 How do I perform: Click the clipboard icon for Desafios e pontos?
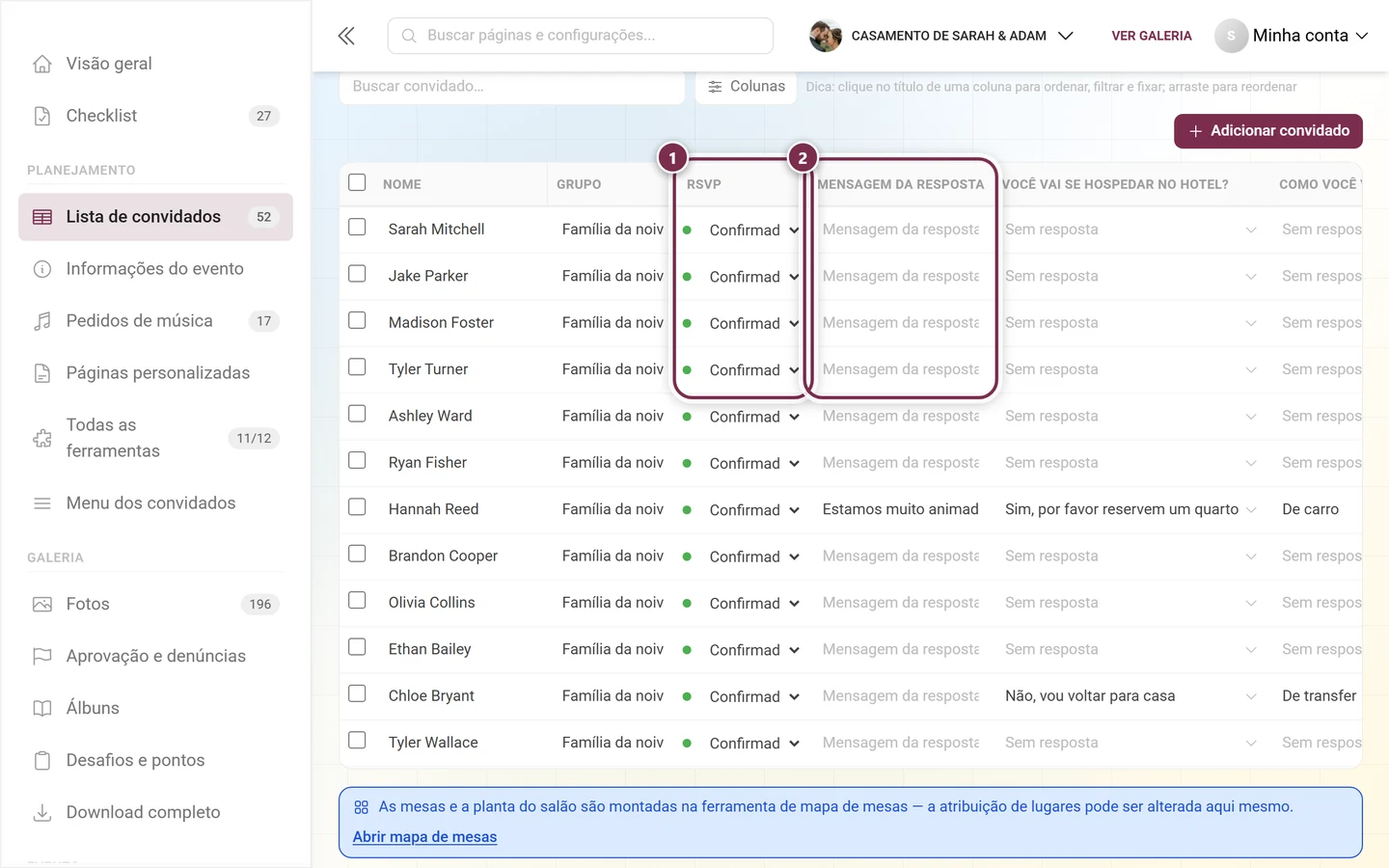[x=42, y=761]
